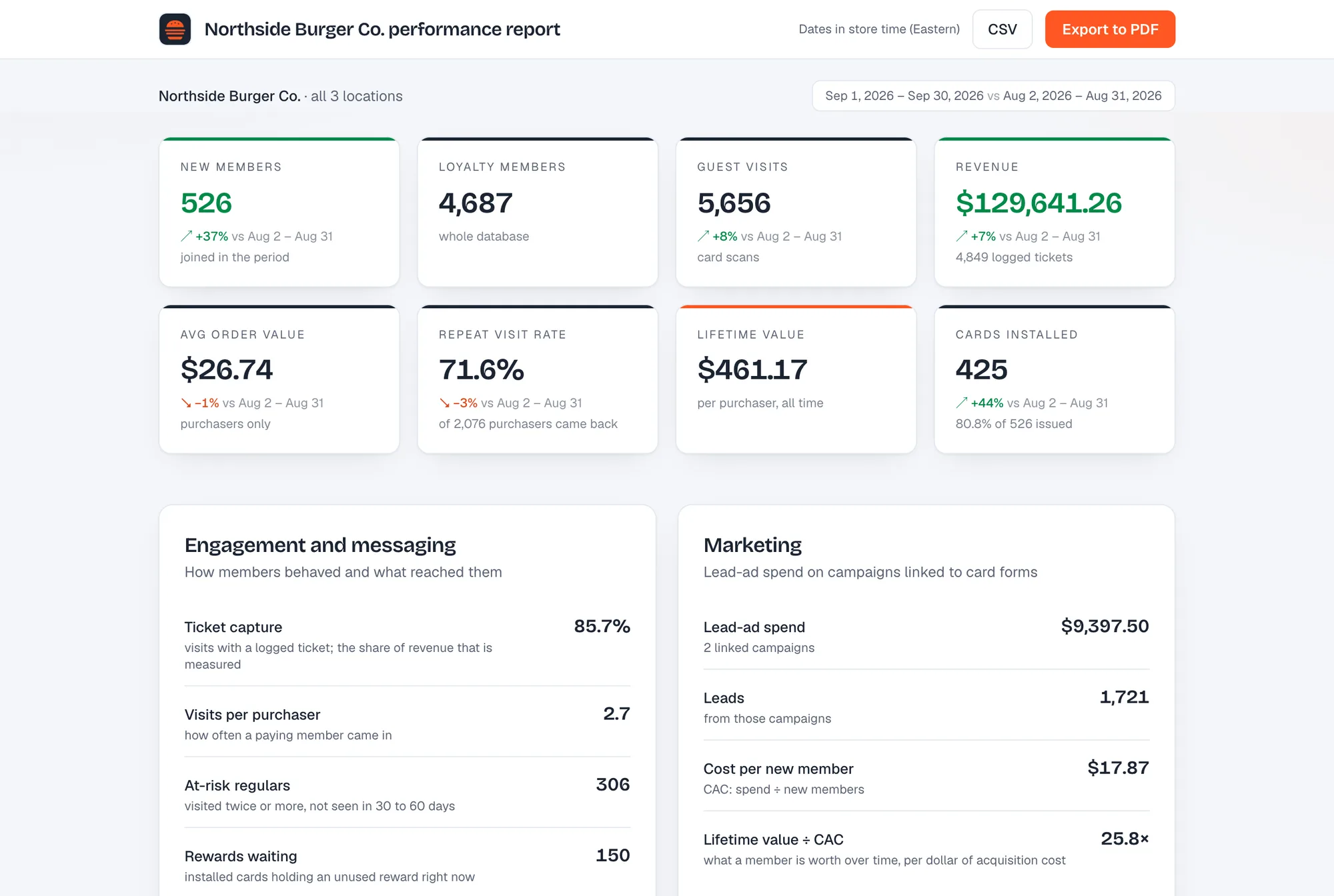Click up-trend arrow in Cards Installed card
Image resolution: width=1334 pixels, height=896 pixels.
point(961,403)
